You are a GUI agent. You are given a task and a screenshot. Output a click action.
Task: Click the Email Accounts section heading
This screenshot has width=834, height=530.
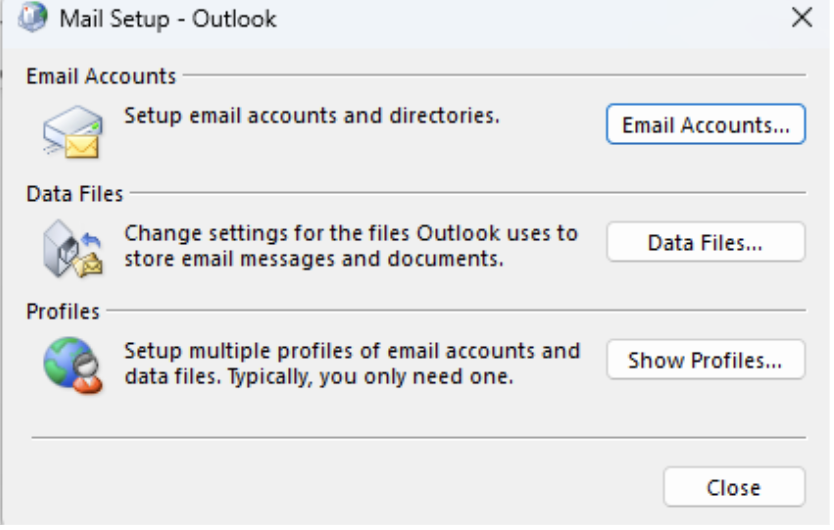pos(101,76)
